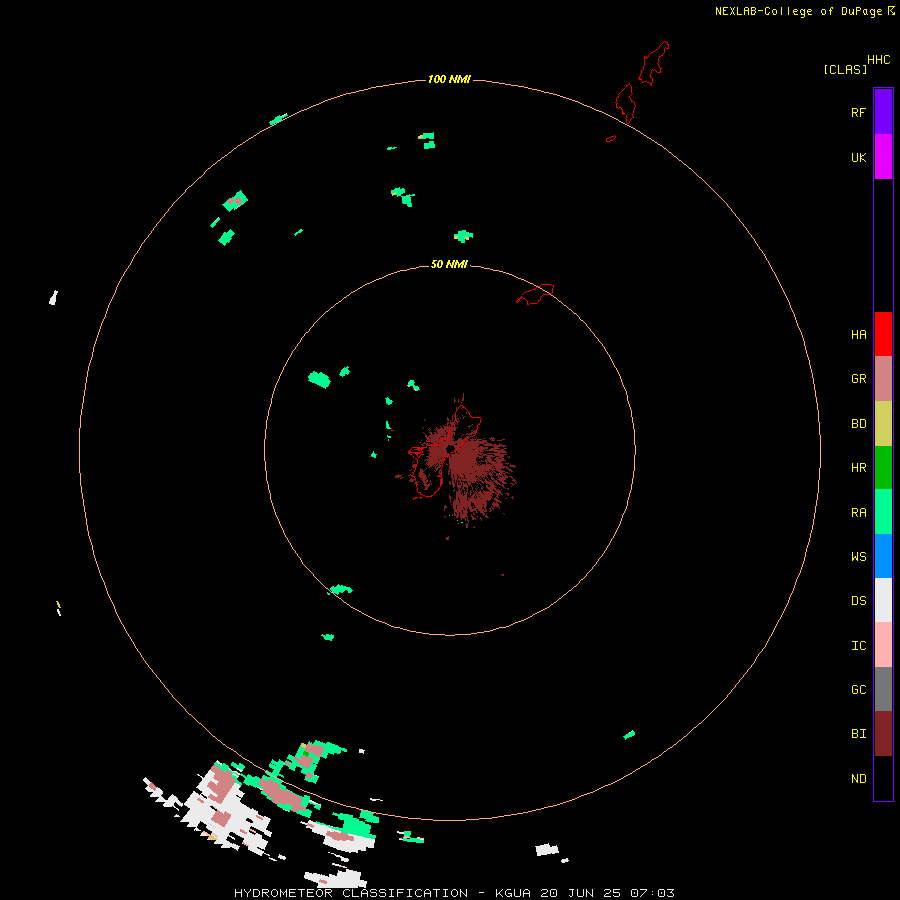Click the BD legend label
The height and width of the screenshot is (900, 900).
point(858,424)
